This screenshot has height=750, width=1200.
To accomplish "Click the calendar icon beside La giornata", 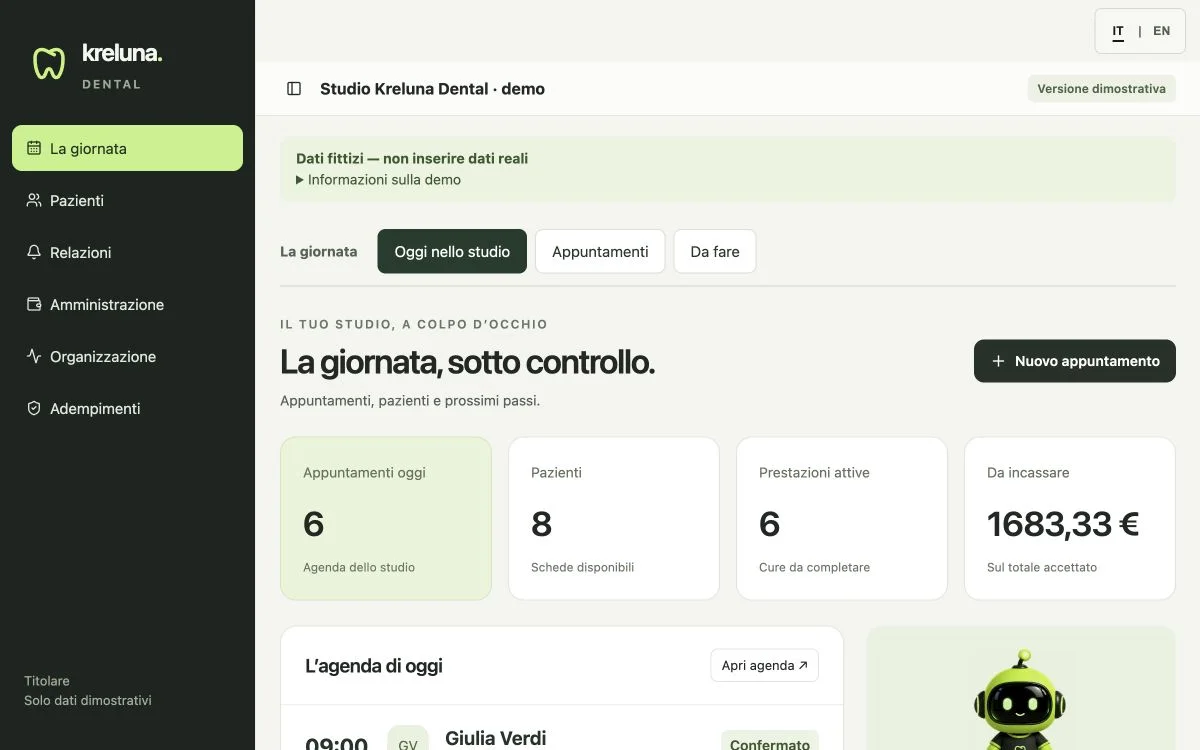I will click(34, 148).
